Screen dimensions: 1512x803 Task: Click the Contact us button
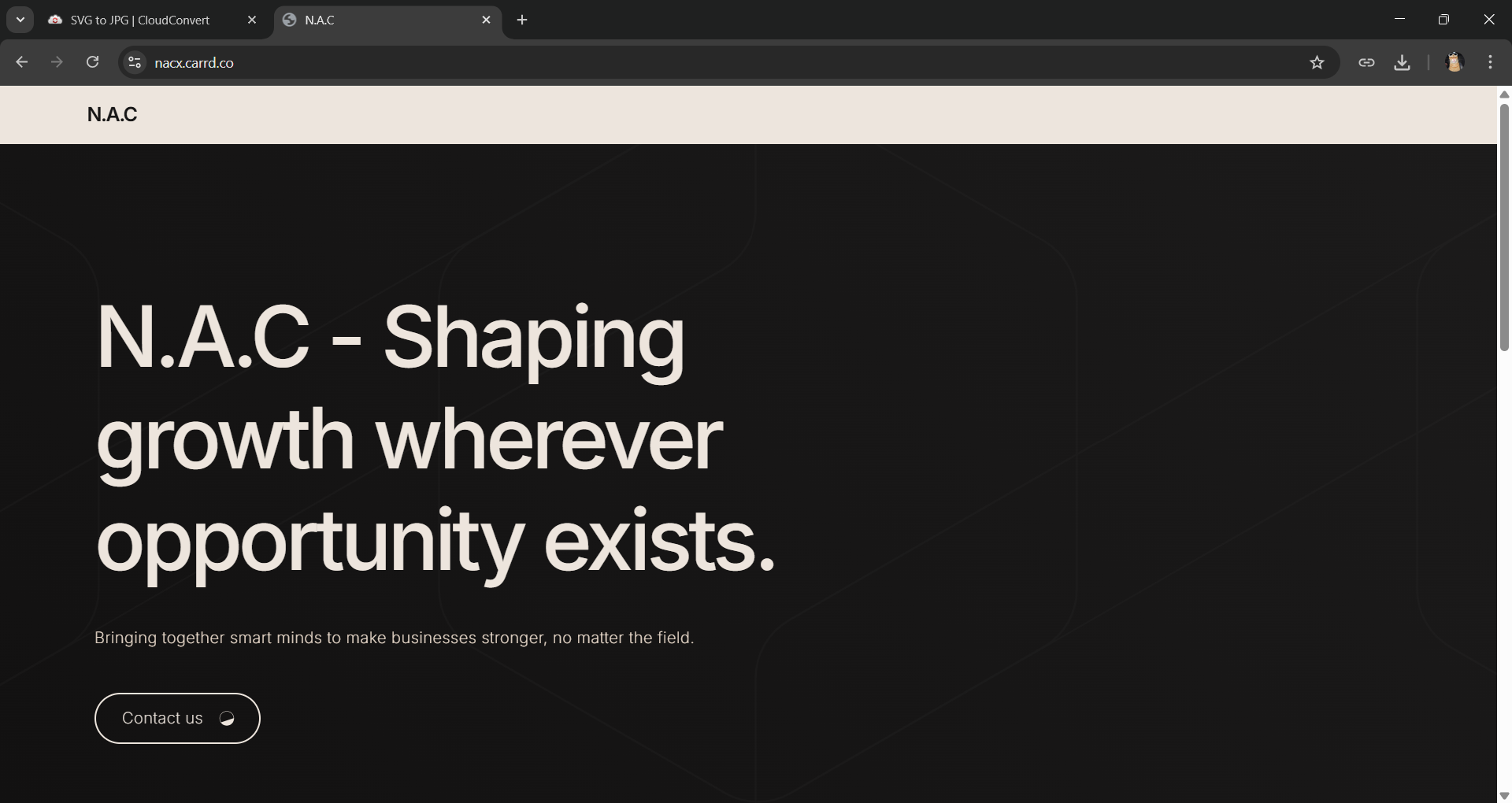point(177,718)
